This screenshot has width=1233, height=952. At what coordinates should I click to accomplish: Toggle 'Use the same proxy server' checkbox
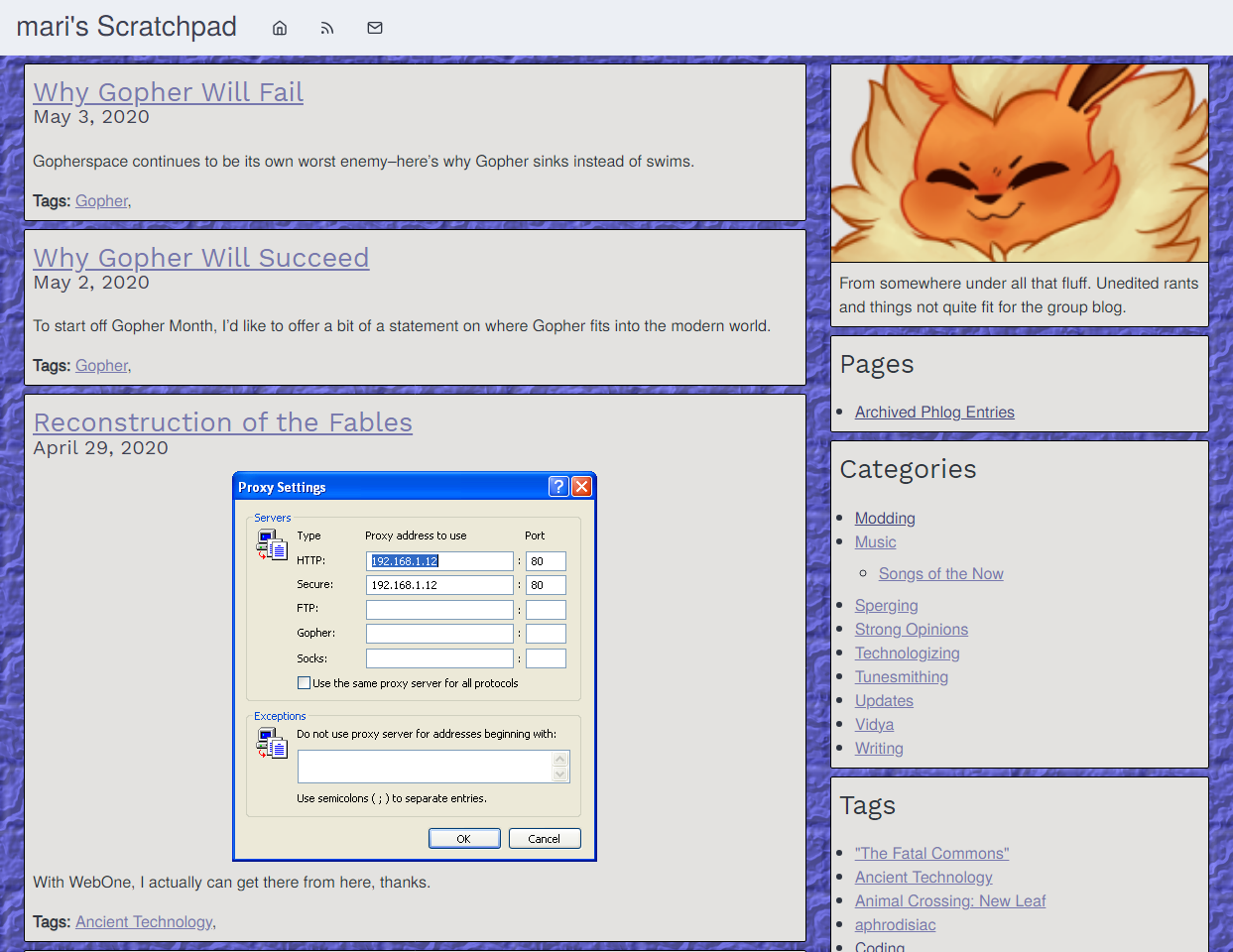click(305, 683)
